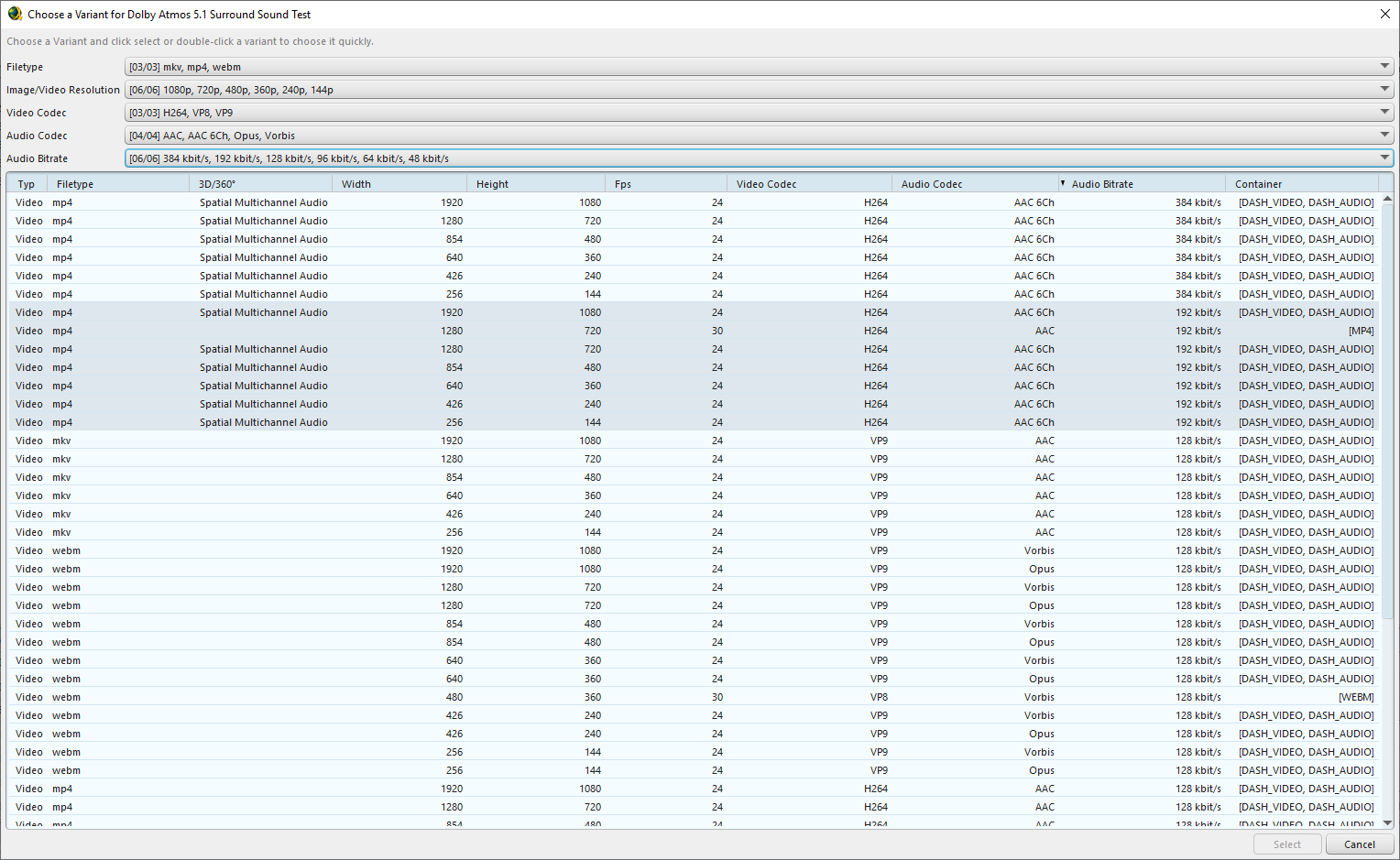The image size is (1400, 860).
Task: Sort rows by Height column header
Action: pyautogui.click(x=536, y=184)
